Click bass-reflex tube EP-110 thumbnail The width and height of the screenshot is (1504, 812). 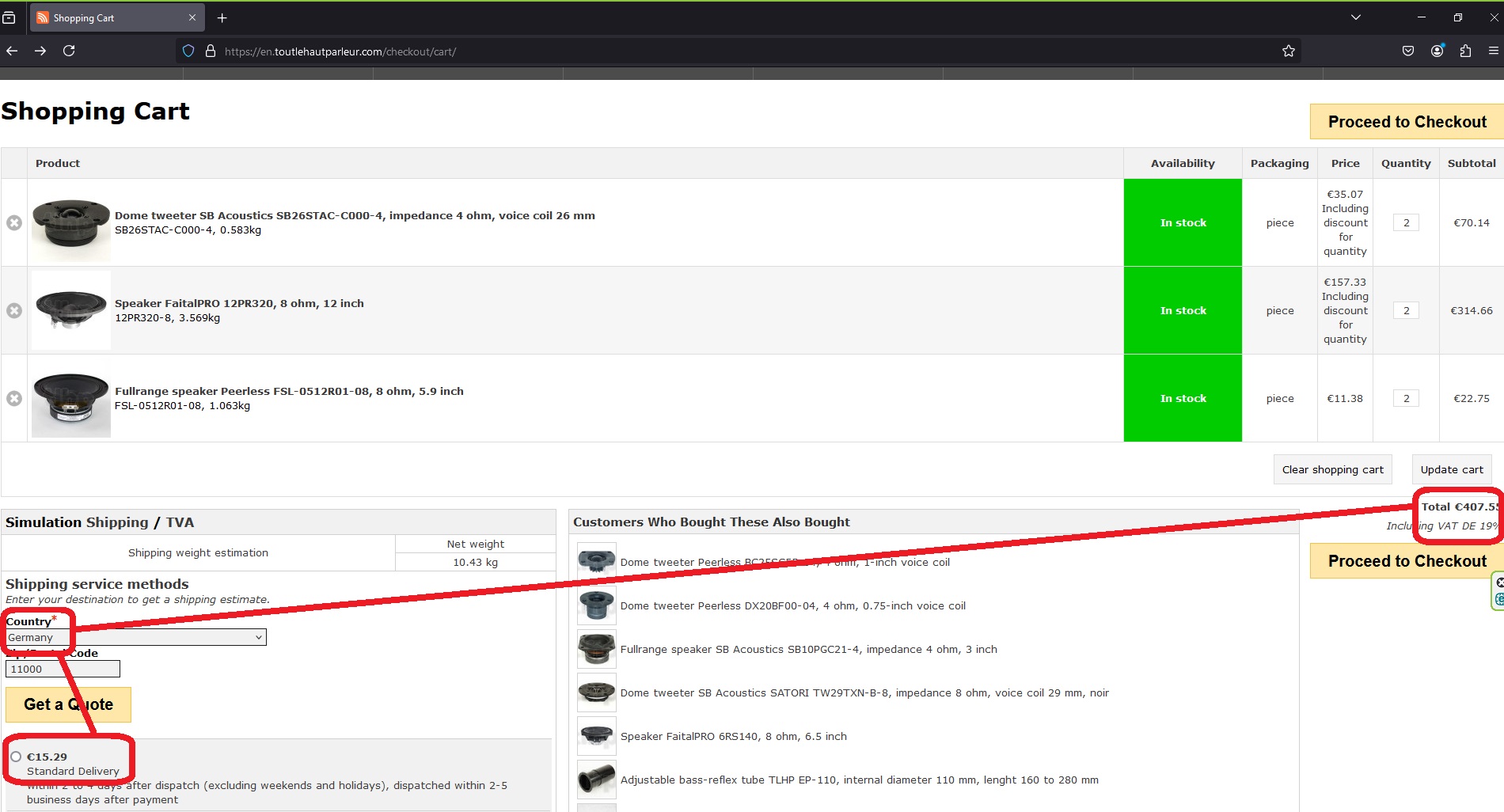(597, 780)
